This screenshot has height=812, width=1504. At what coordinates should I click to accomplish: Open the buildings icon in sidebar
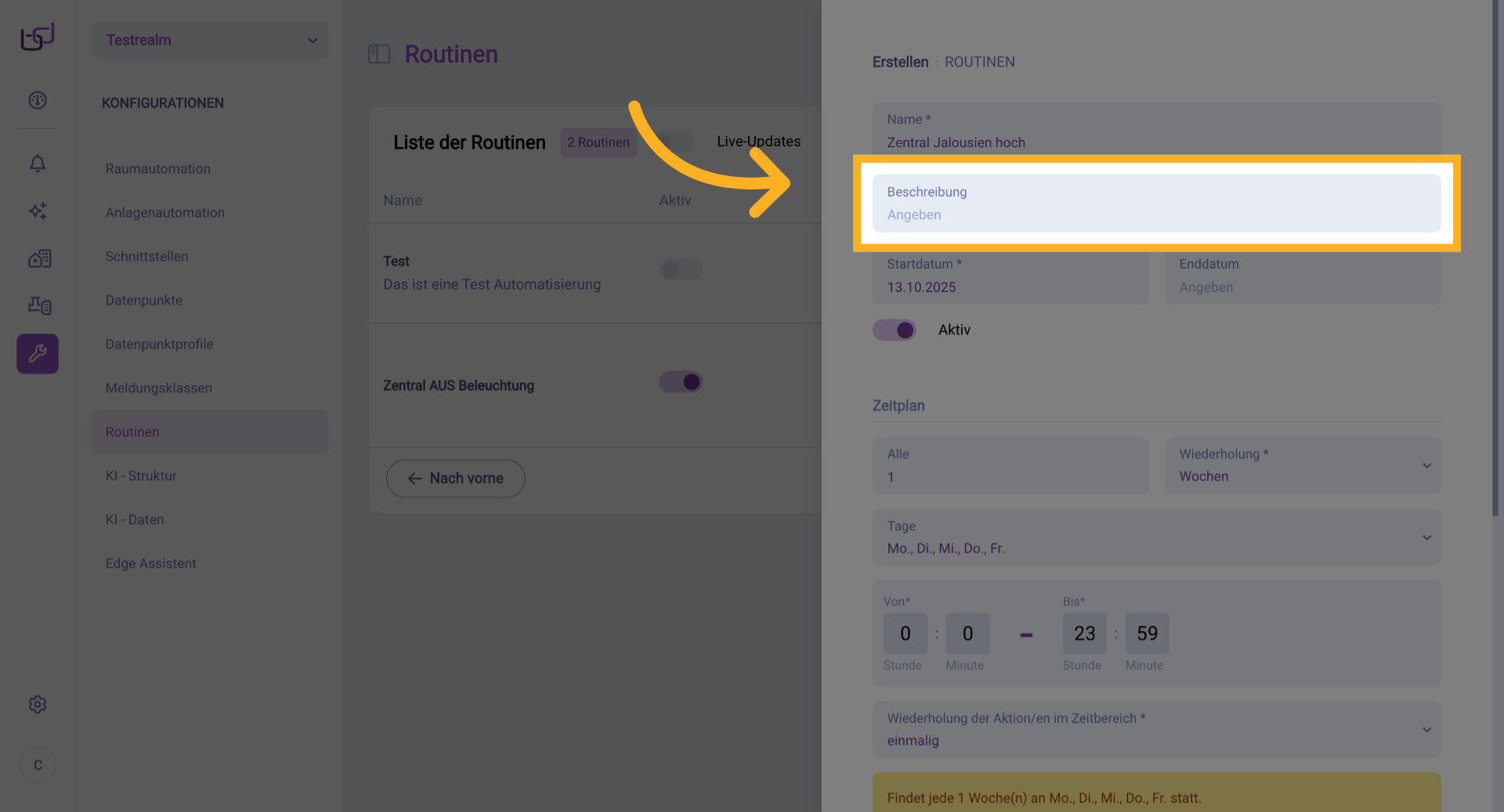tap(39, 258)
